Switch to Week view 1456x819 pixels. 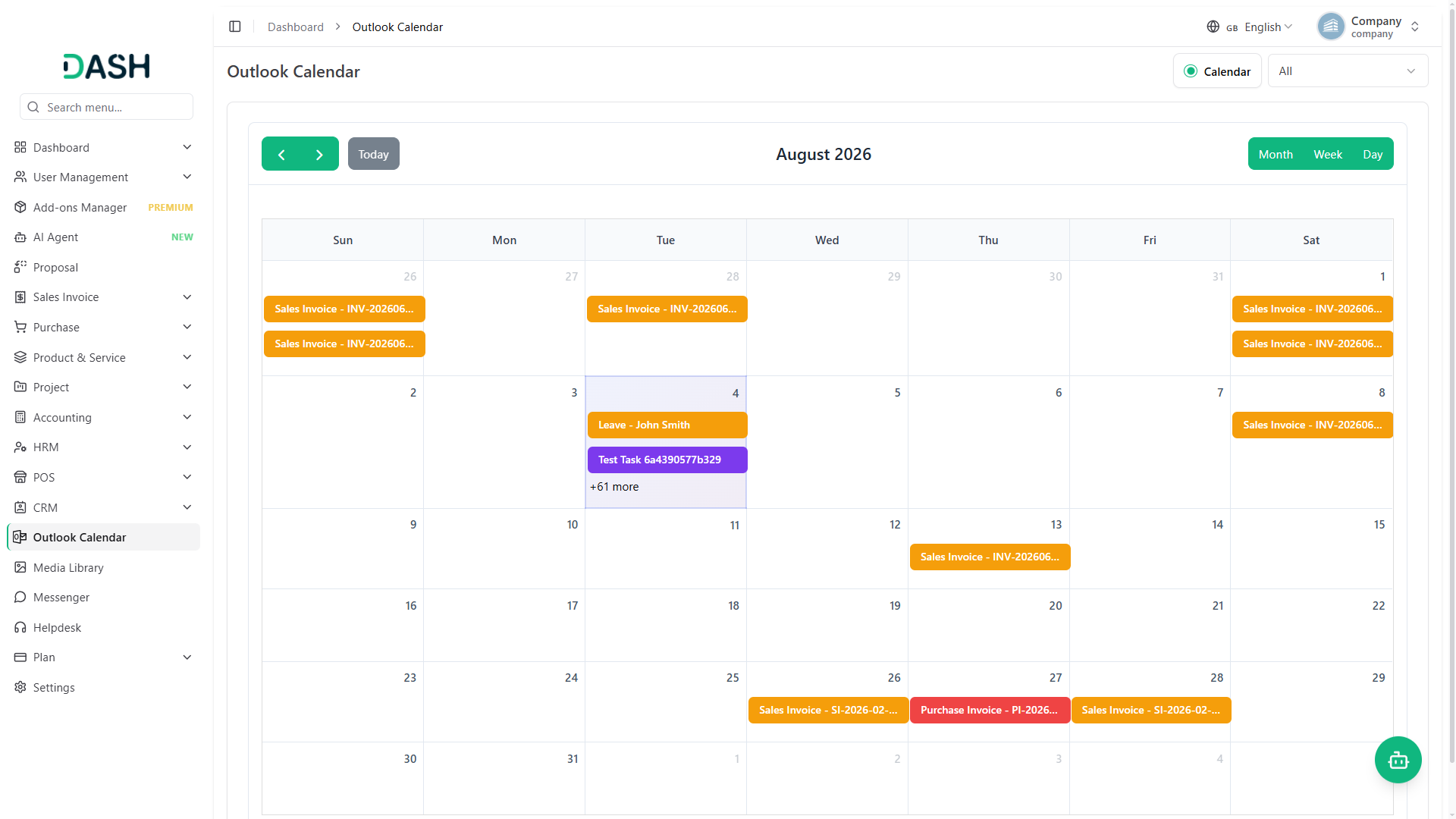point(1328,154)
